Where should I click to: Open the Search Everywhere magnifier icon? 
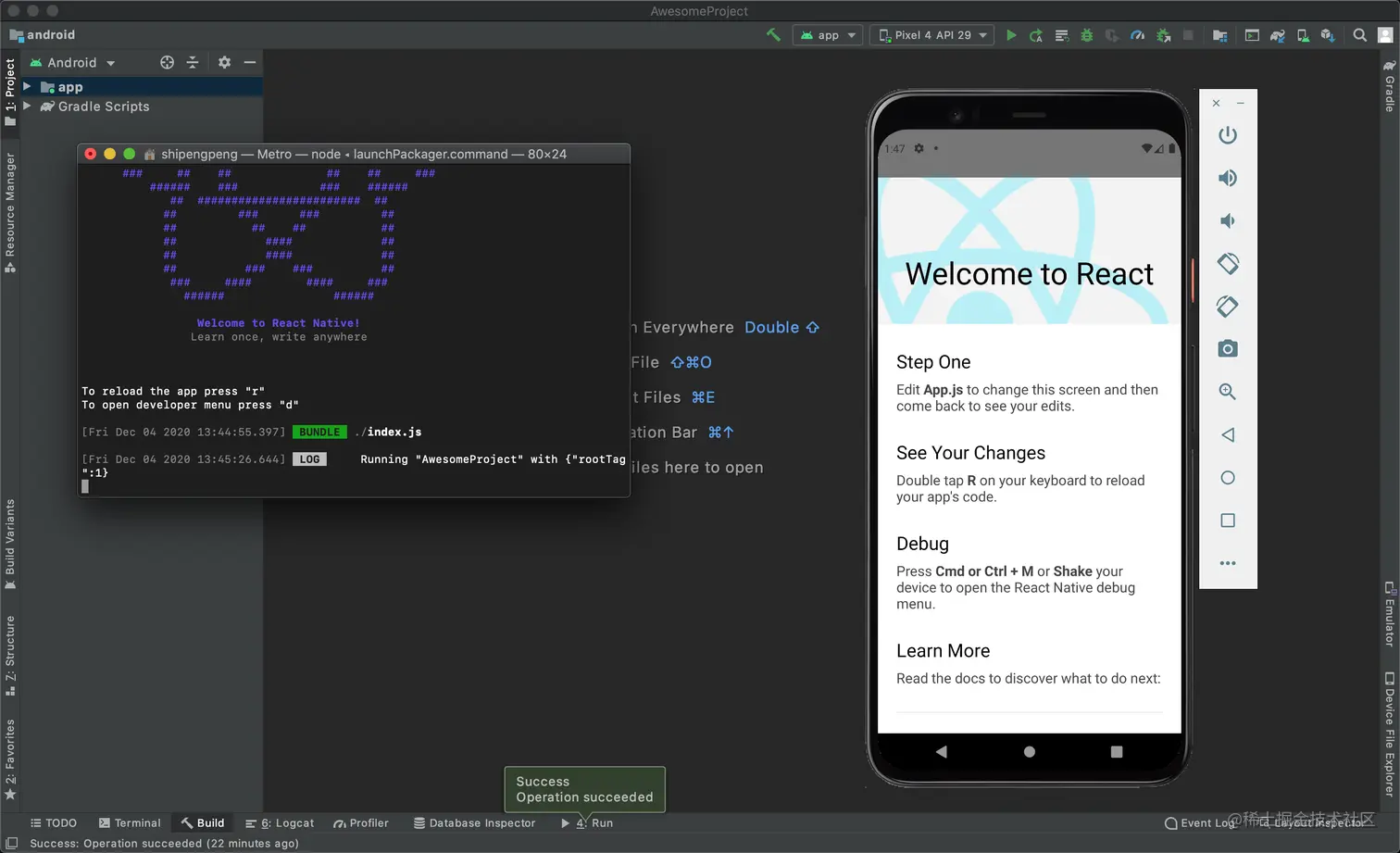click(1359, 35)
